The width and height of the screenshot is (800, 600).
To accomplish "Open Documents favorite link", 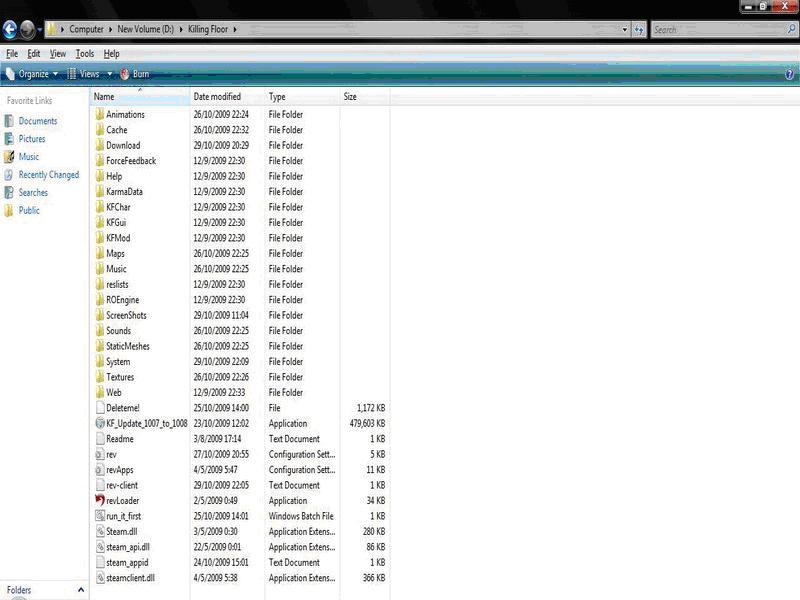I will pyautogui.click(x=38, y=121).
